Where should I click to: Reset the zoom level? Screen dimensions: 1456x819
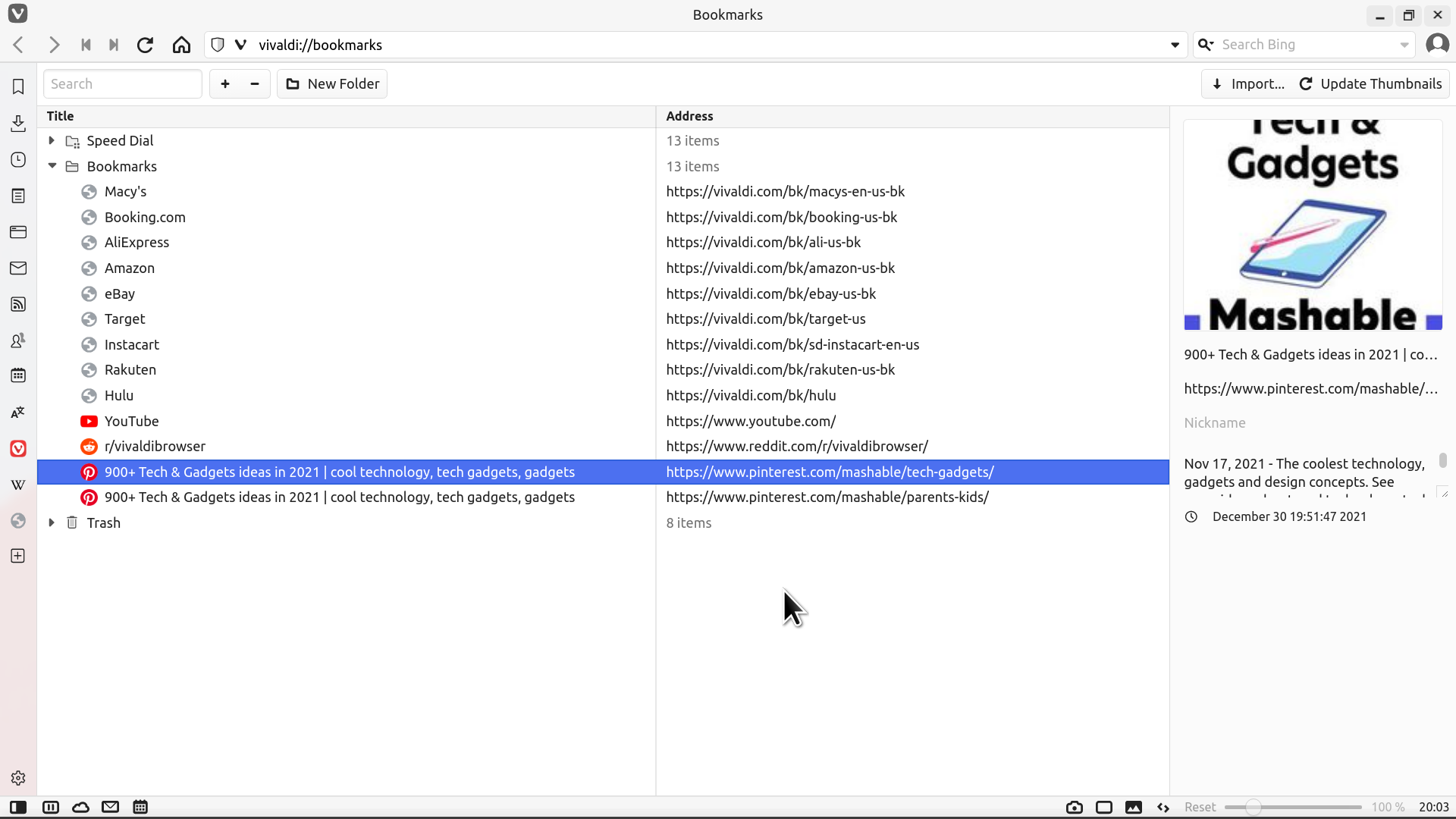(x=1200, y=807)
